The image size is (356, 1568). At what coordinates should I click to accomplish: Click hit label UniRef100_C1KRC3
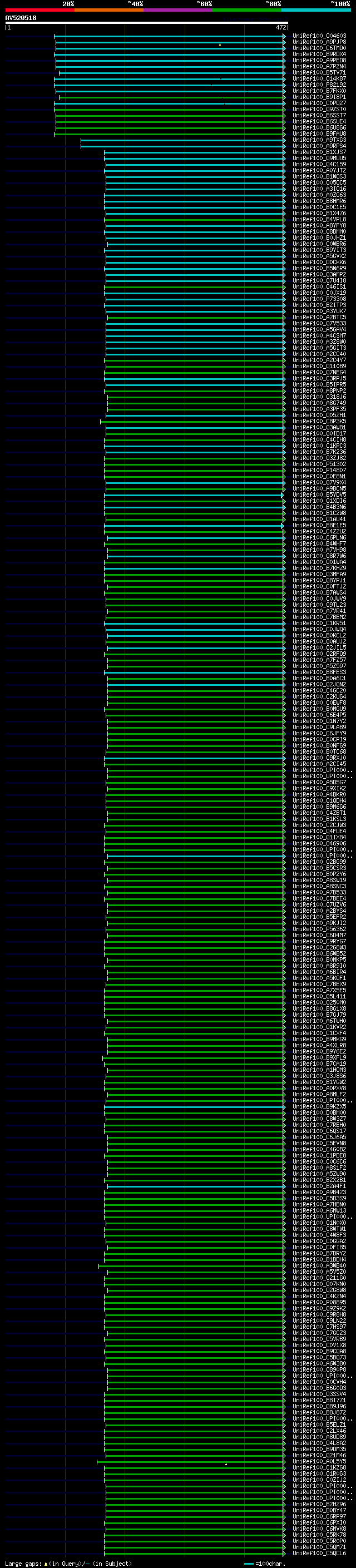[x=319, y=446]
